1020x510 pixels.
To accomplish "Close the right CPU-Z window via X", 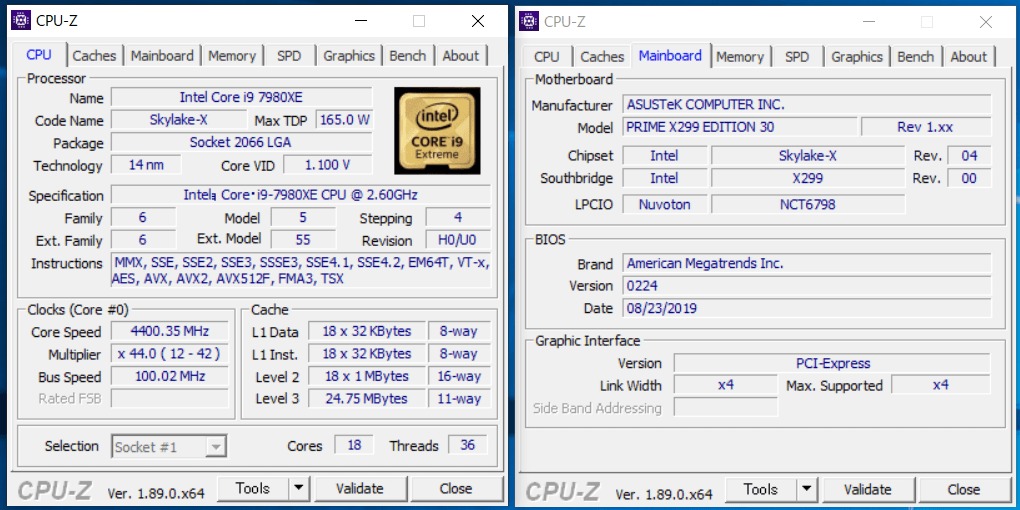I will (x=986, y=21).
